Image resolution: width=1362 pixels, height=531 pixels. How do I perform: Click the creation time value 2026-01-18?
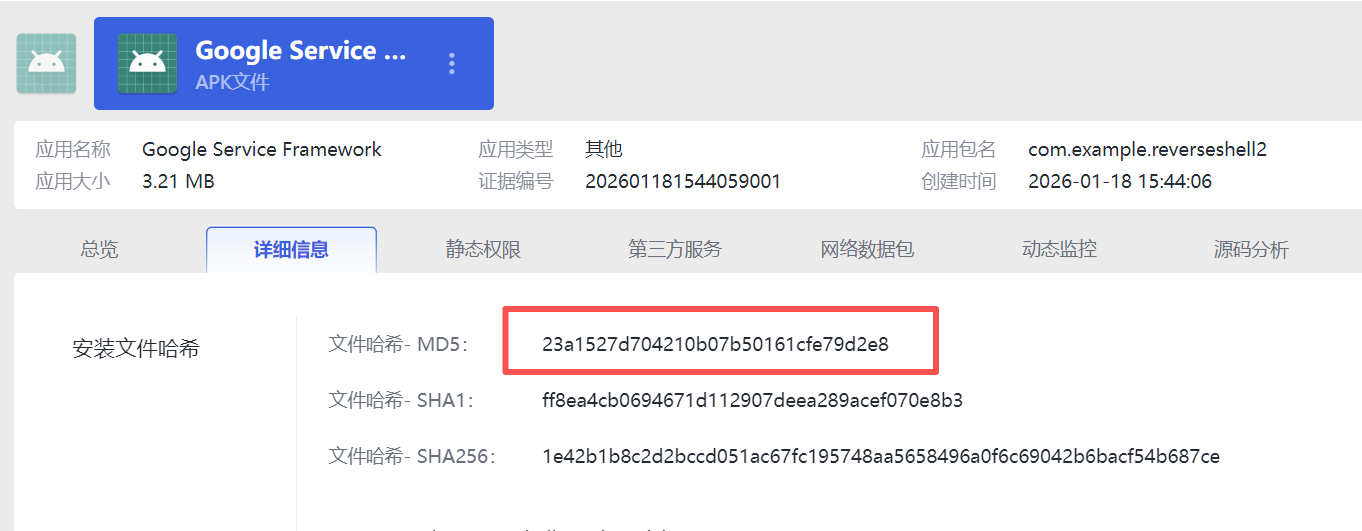1120,182
